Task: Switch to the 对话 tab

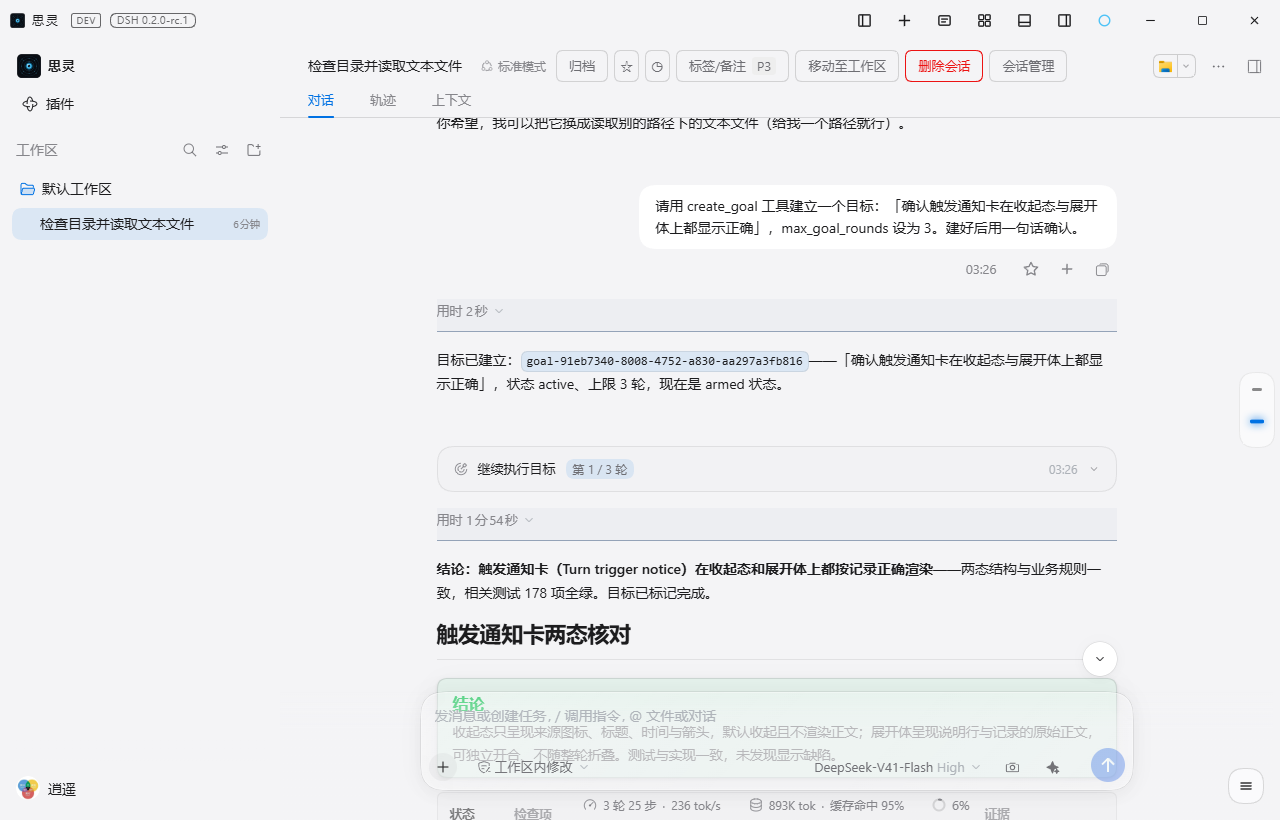Action: pos(321,100)
